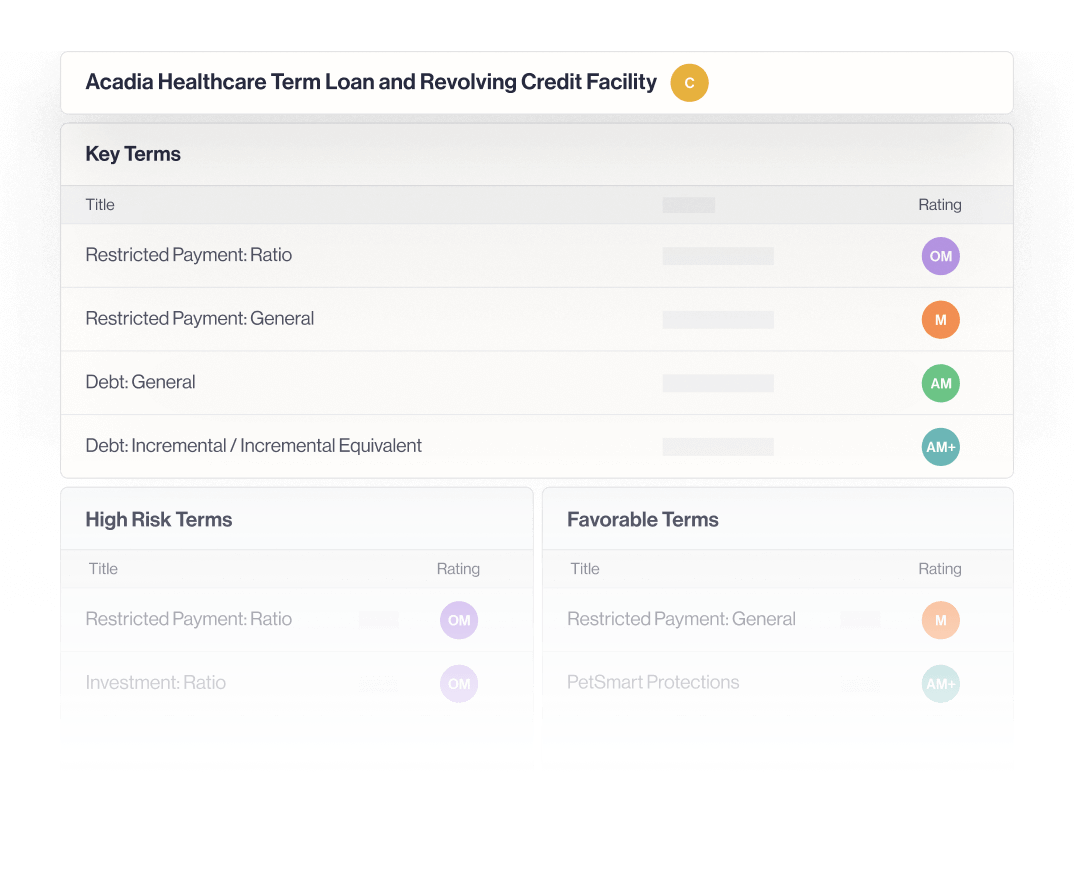Select the PetSmart Protections entry
This screenshot has width=1074, height=888.
[653, 683]
